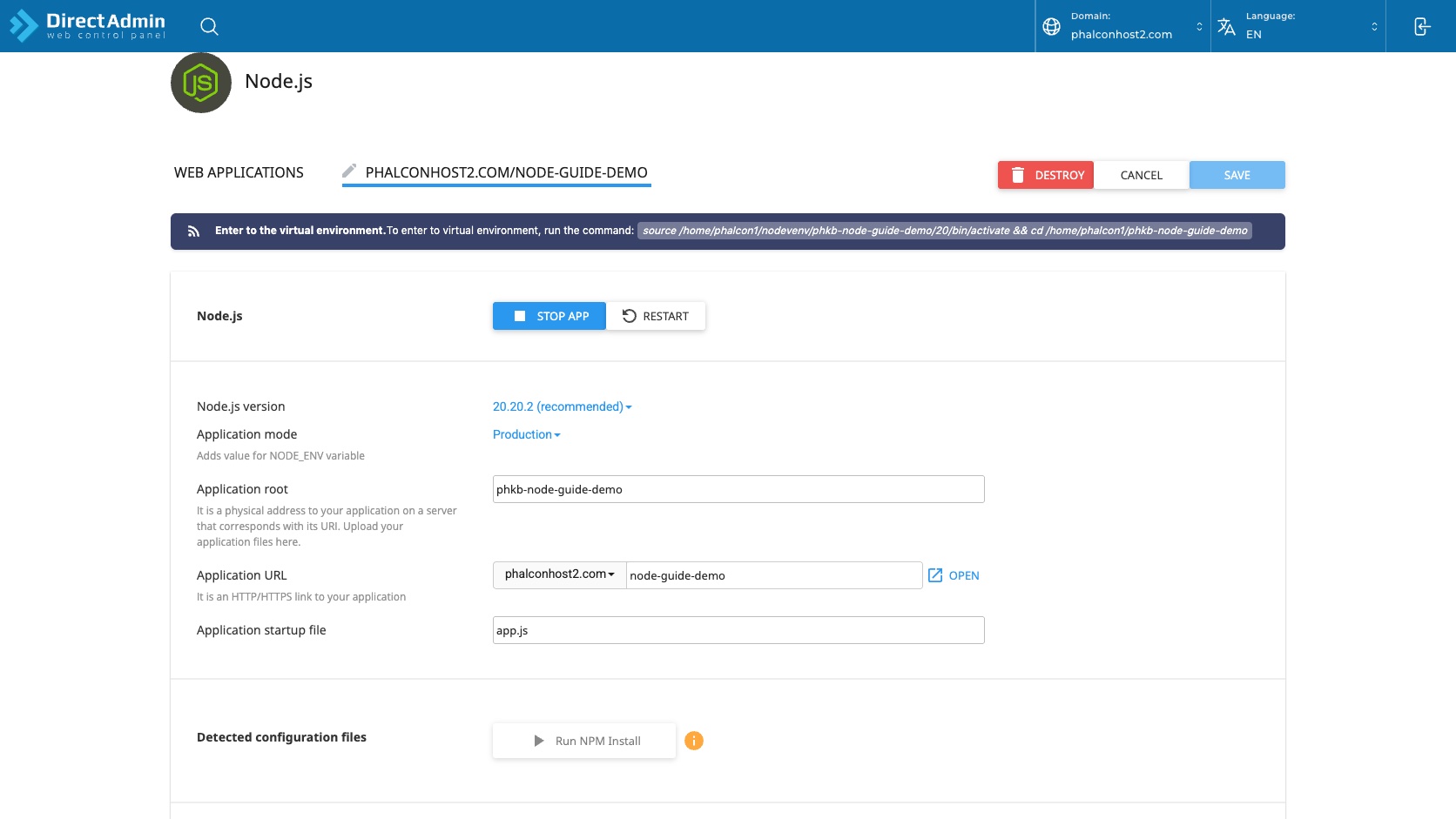Click the 'Node.js version' label

point(241,406)
